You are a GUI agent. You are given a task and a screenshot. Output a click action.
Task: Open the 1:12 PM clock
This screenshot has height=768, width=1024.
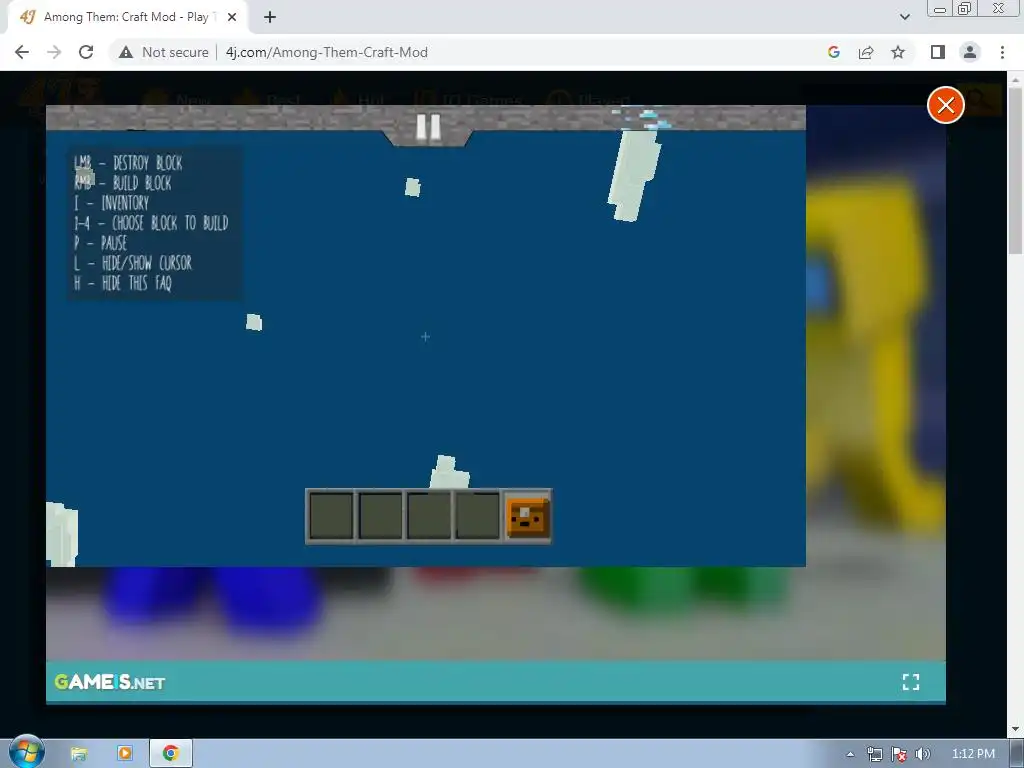click(x=973, y=754)
